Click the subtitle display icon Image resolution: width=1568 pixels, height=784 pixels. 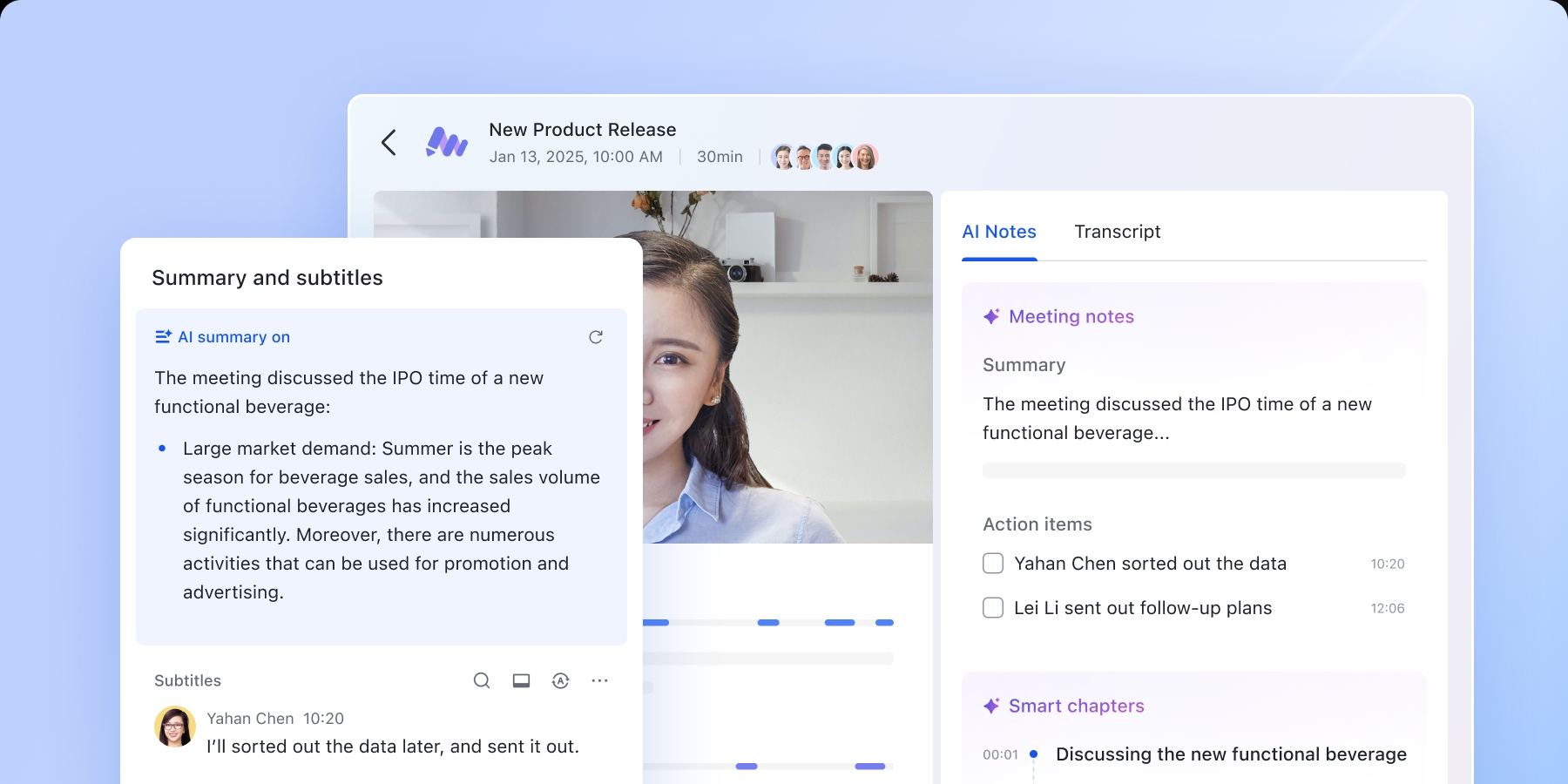pyautogui.click(x=521, y=681)
